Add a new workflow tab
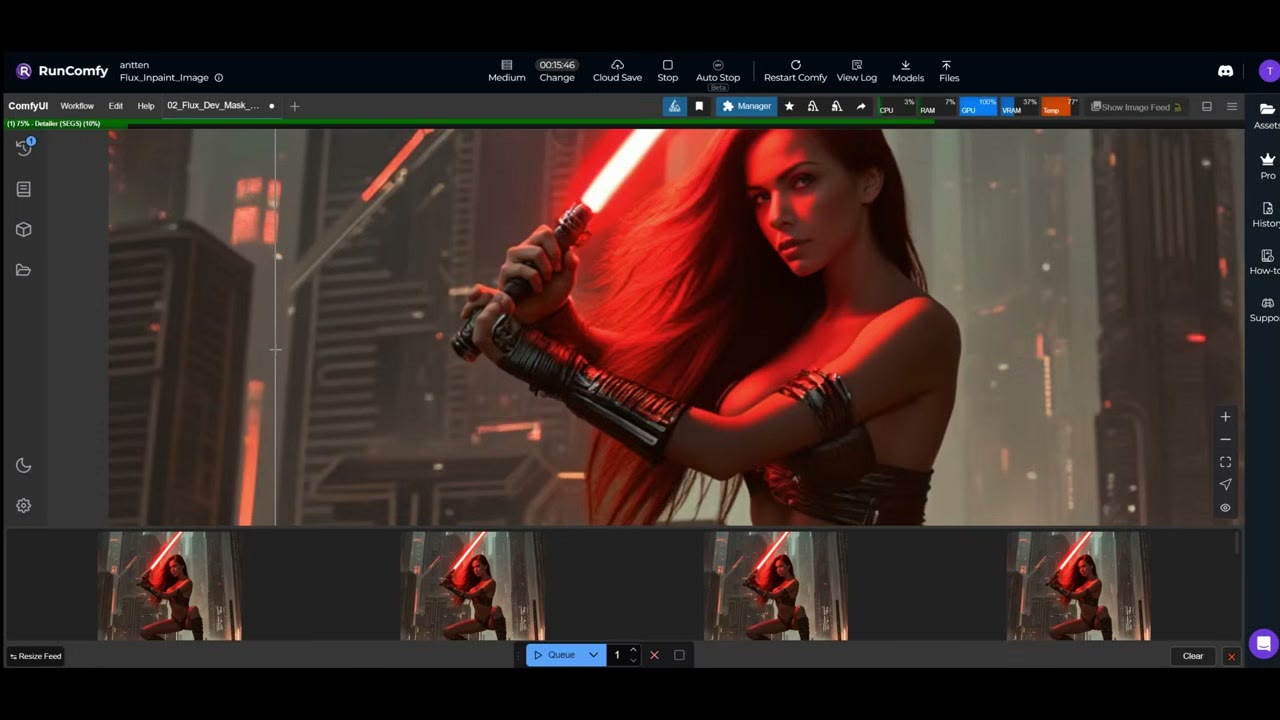The image size is (1280, 720). coord(294,106)
